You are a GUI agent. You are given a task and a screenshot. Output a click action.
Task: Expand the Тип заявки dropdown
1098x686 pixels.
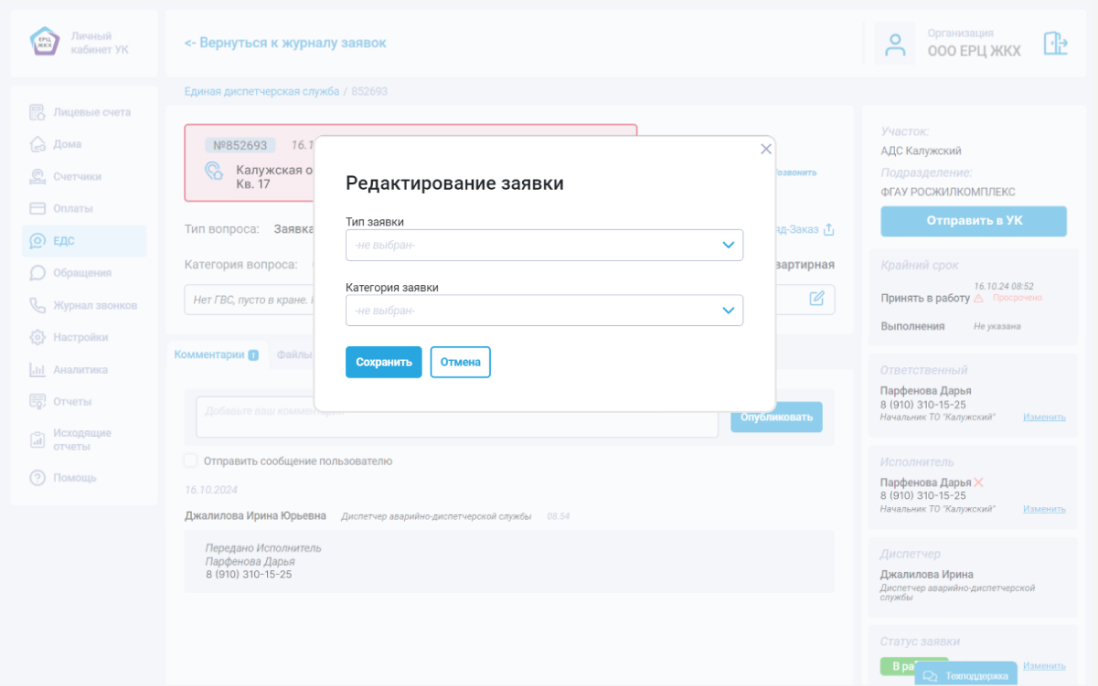(544, 245)
